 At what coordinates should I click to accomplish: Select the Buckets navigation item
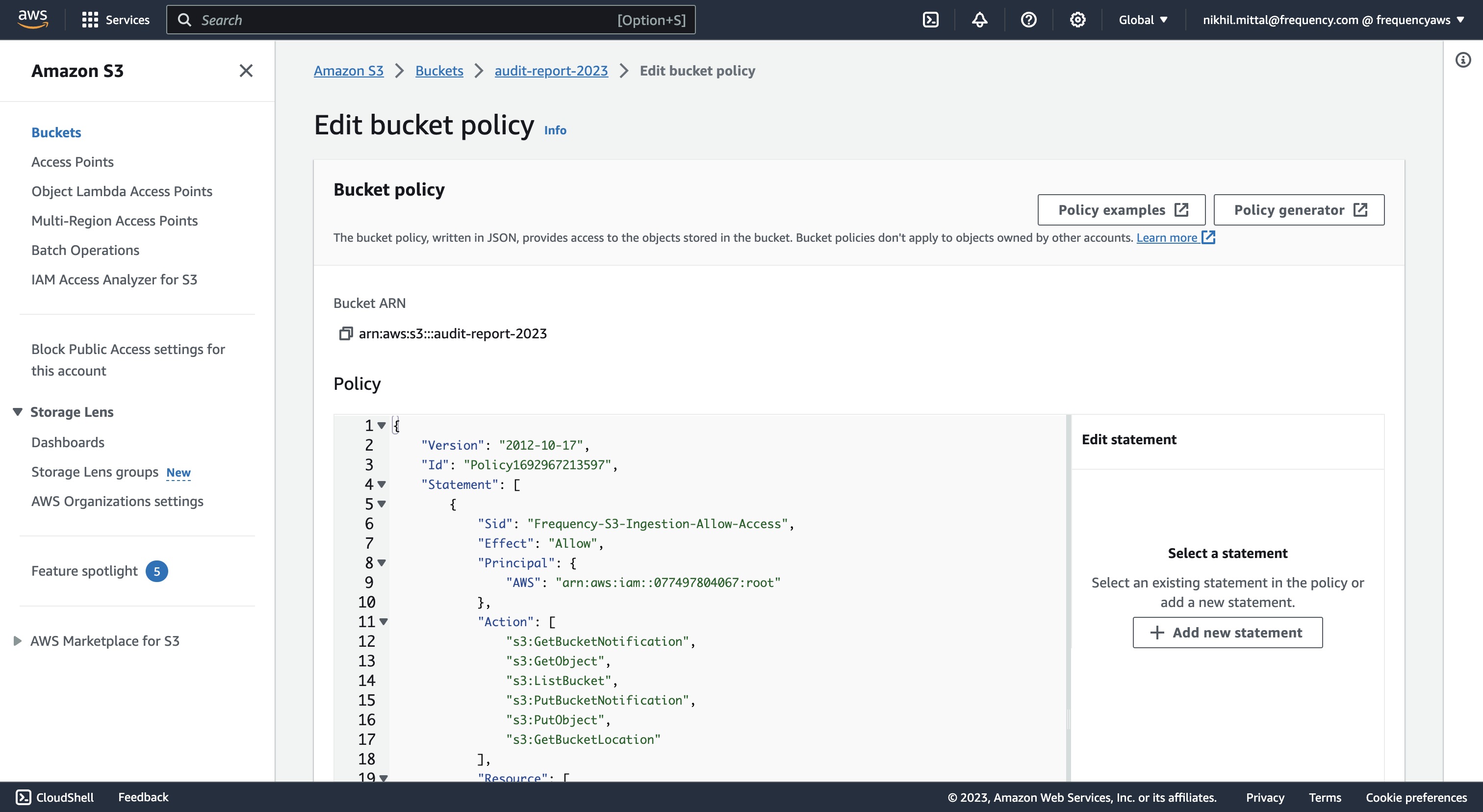(x=56, y=132)
